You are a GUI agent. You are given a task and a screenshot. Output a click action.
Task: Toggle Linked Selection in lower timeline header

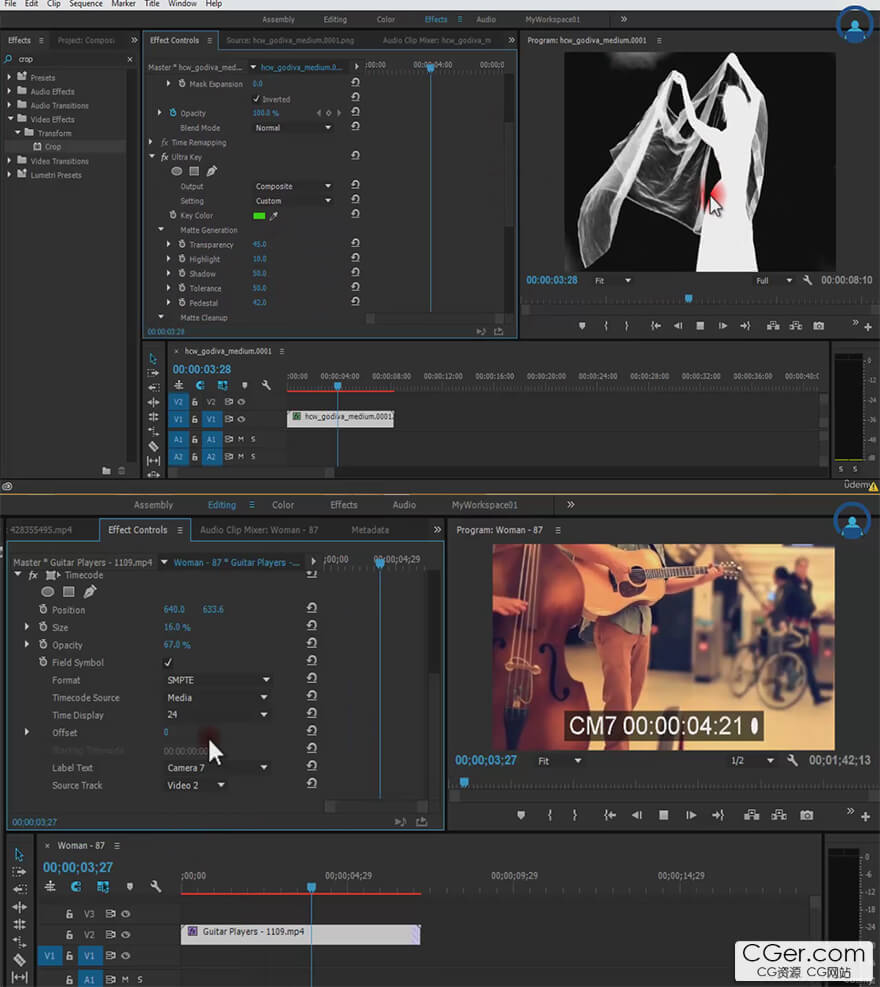[103, 887]
